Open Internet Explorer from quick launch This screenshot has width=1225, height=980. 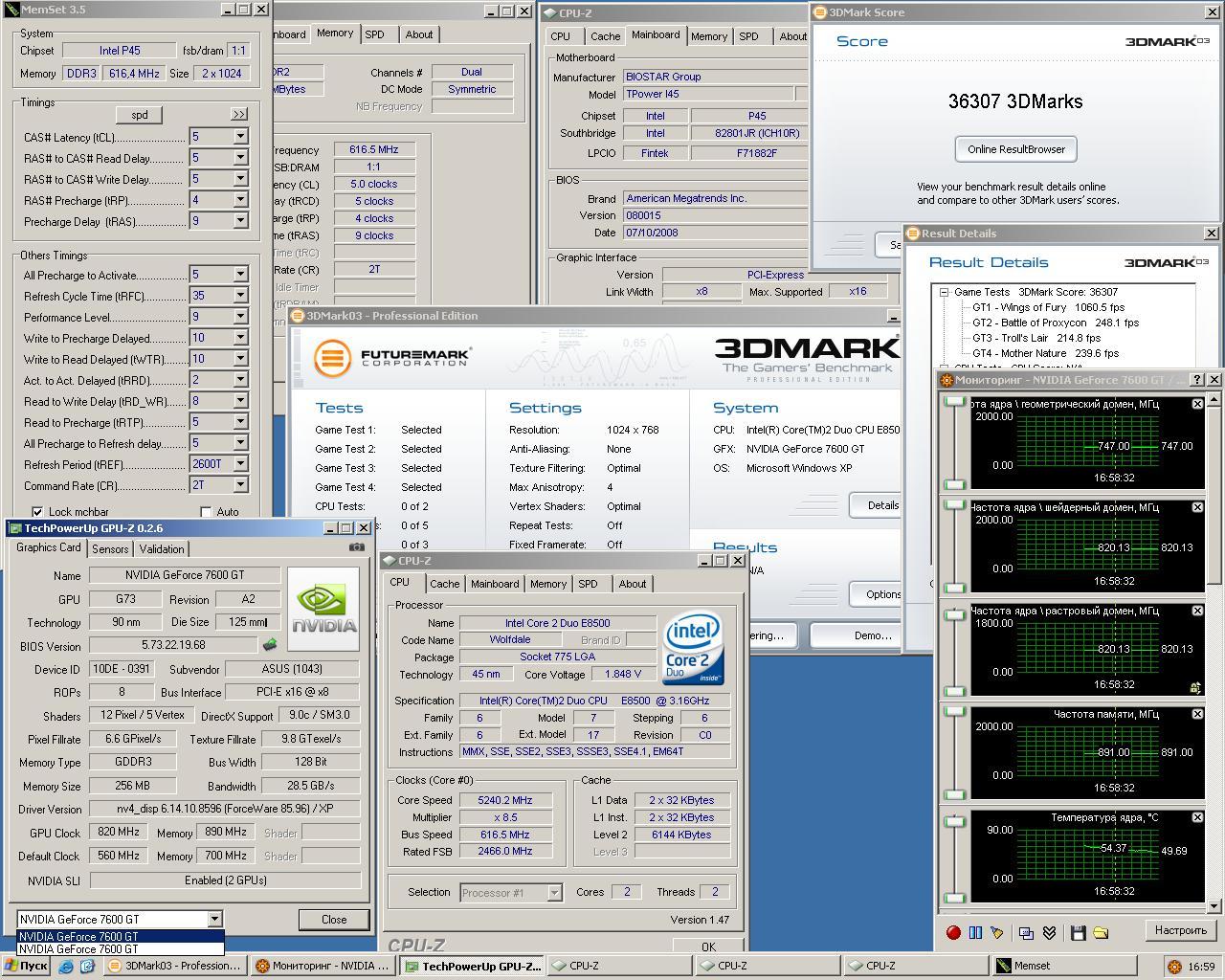click(x=65, y=967)
